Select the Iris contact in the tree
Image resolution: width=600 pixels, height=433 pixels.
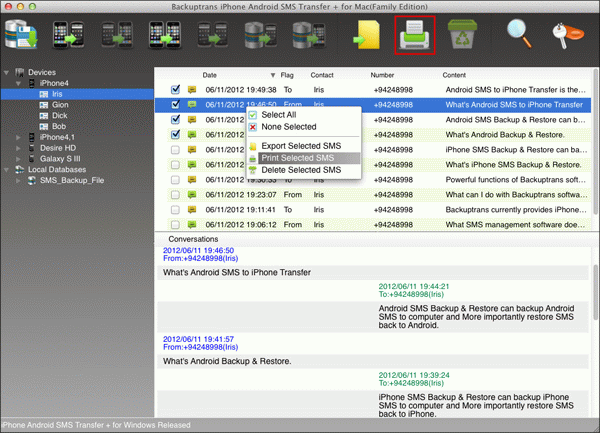pyautogui.click(x=57, y=94)
